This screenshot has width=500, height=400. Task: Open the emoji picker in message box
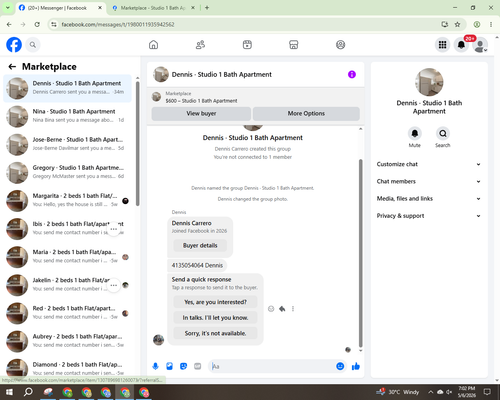[x=340, y=366]
